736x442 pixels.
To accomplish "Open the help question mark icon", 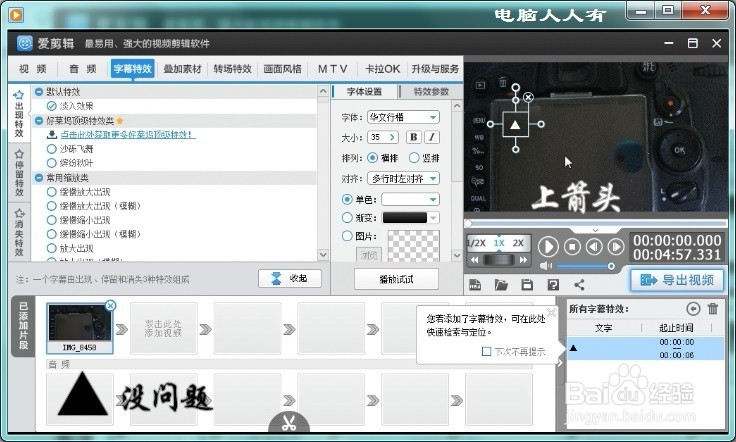I will [553, 284].
